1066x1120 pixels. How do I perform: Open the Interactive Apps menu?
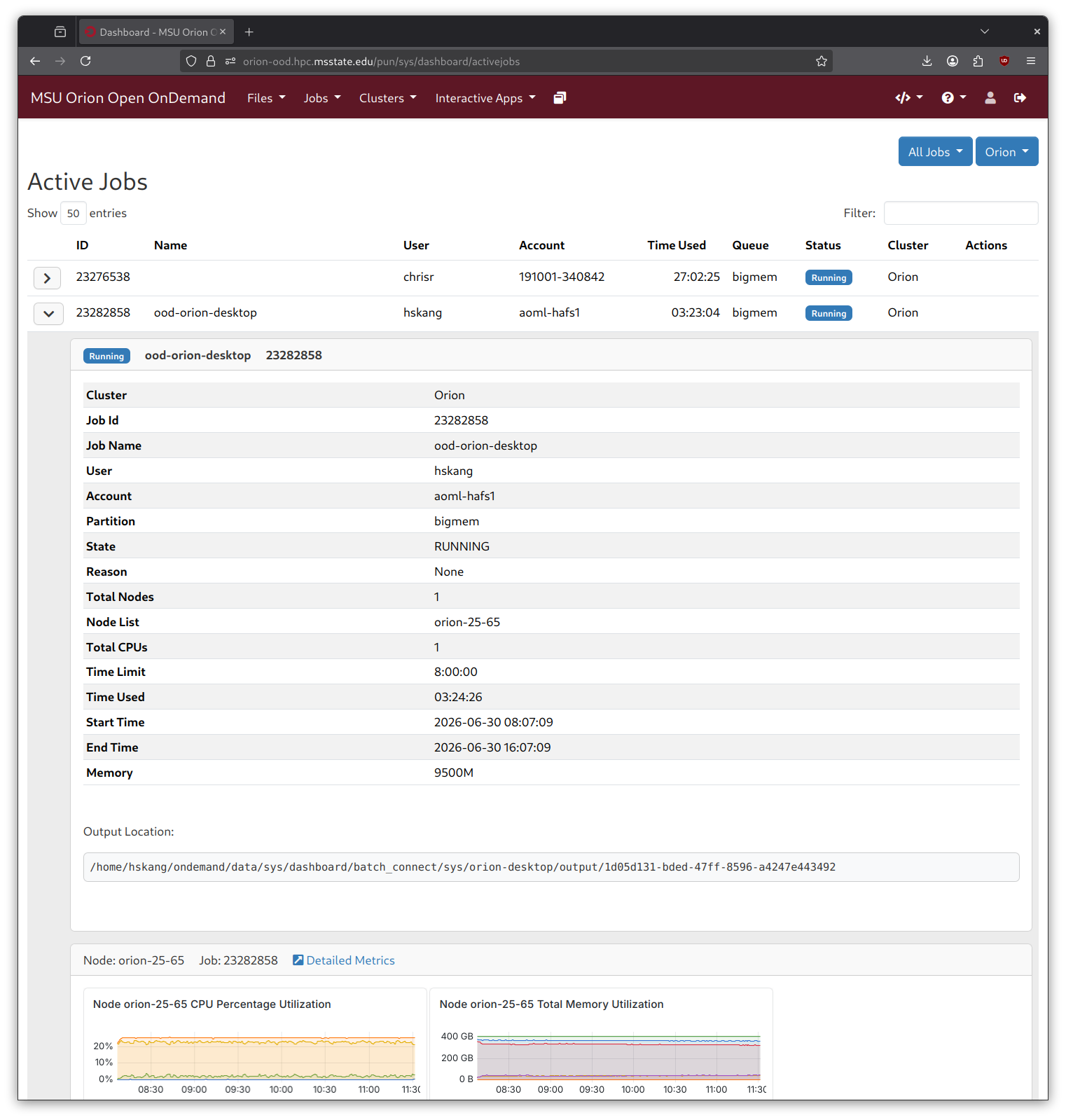tap(485, 98)
